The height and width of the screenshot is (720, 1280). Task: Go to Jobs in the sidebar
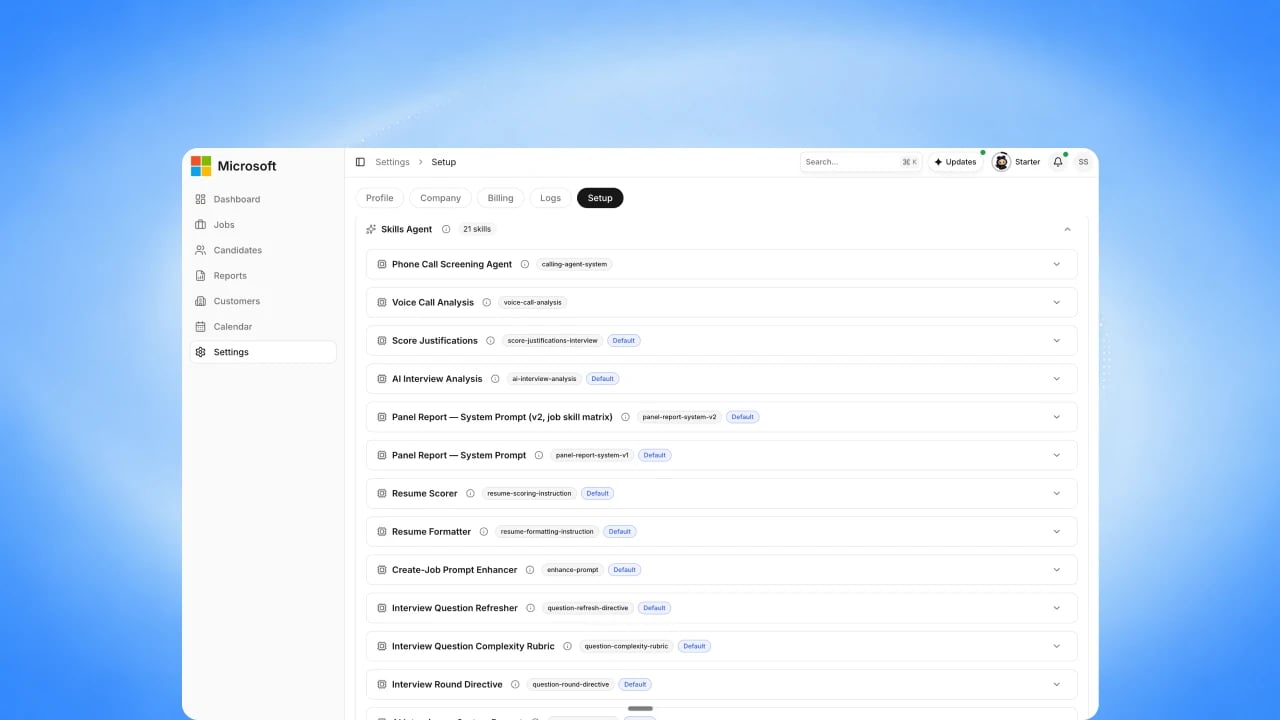pyautogui.click(x=263, y=225)
